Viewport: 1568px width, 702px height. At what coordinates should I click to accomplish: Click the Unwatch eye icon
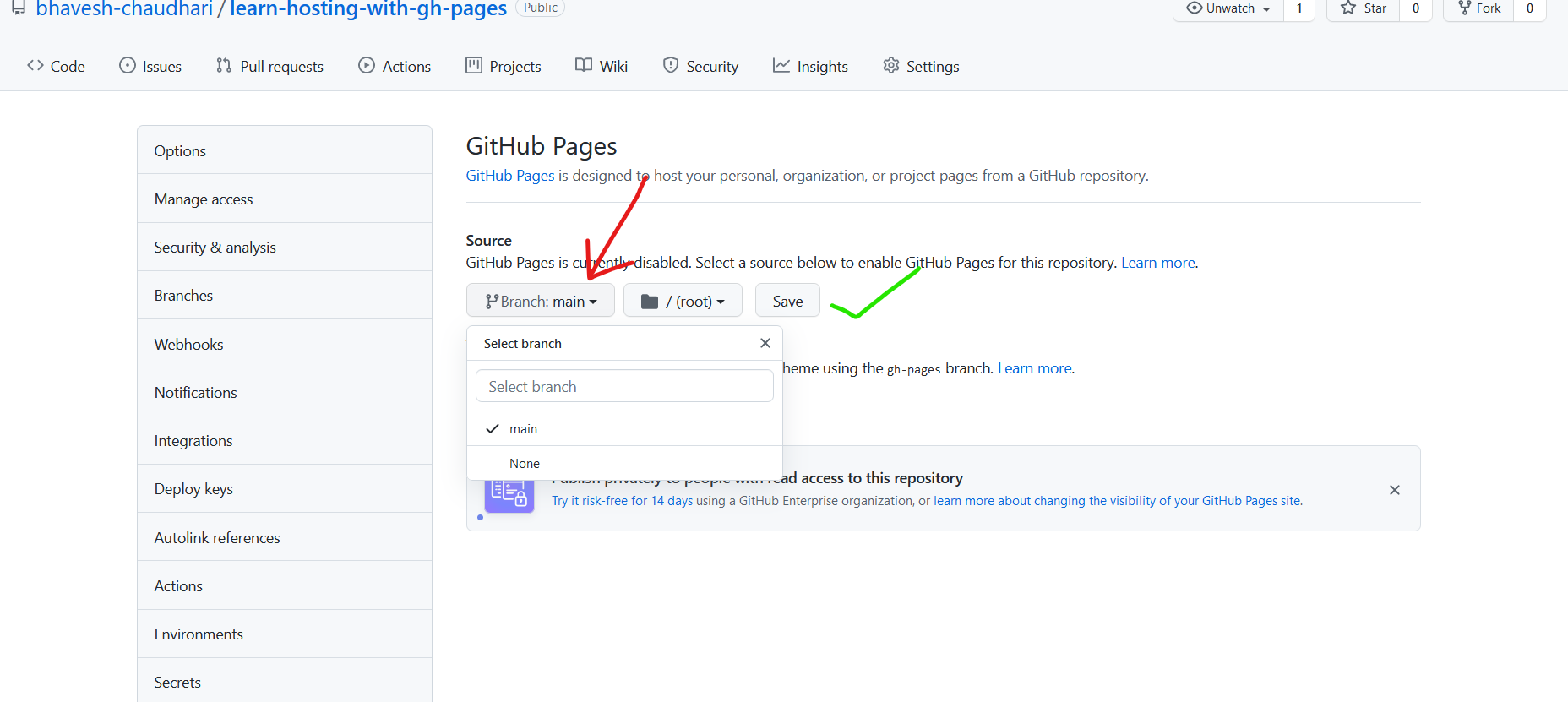(x=1195, y=8)
